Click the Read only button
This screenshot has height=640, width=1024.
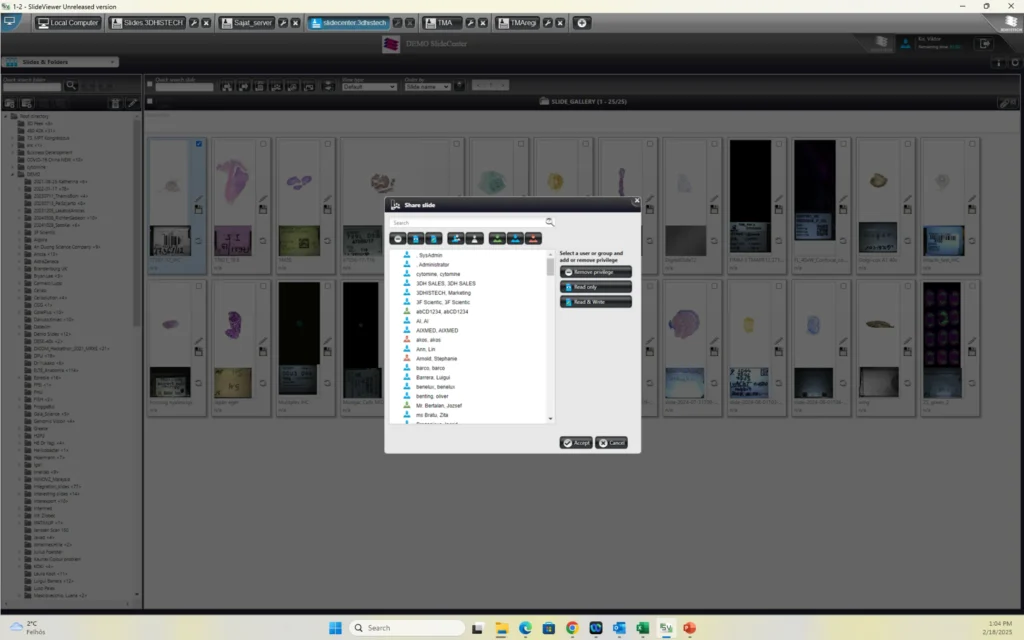click(596, 287)
